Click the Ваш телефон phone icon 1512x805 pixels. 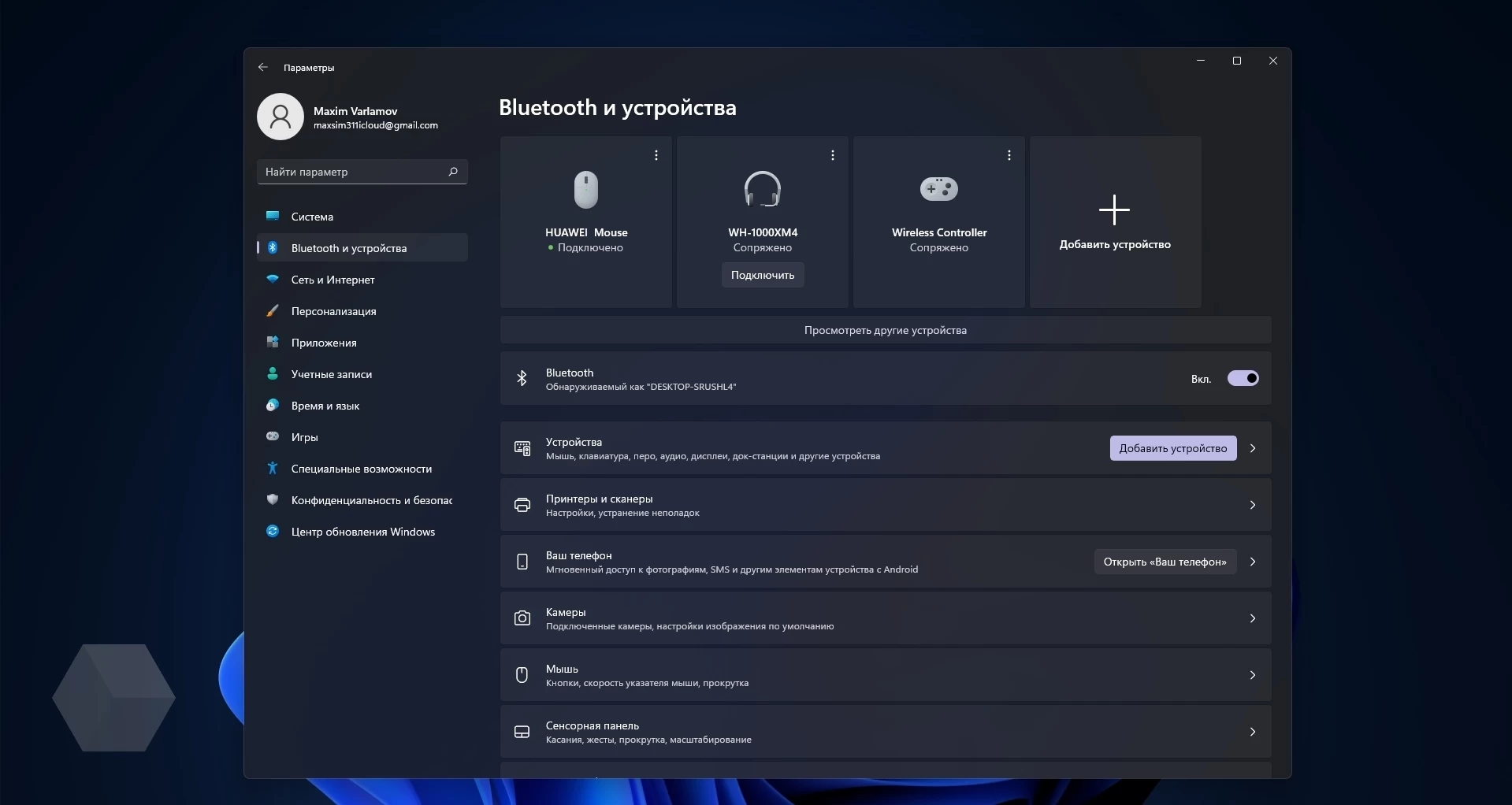tap(522, 562)
